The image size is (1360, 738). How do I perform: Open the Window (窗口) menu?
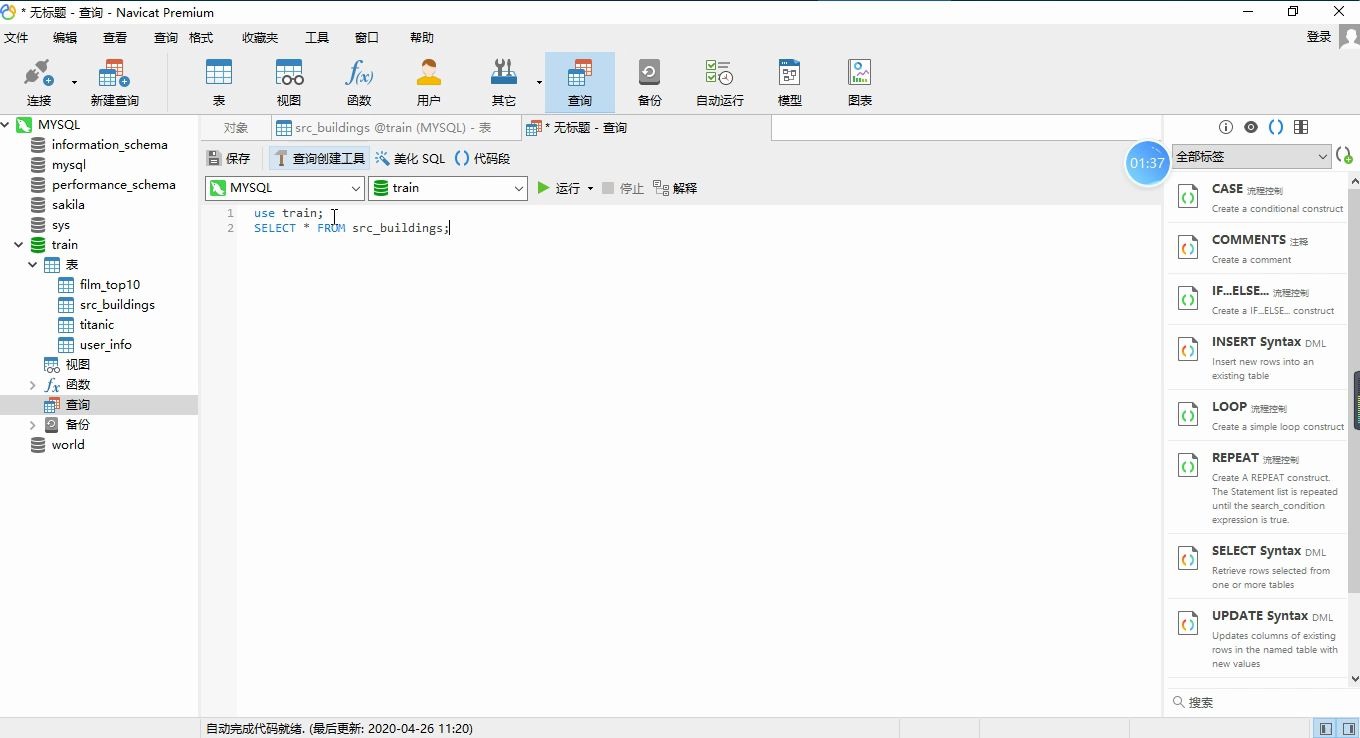point(367,37)
